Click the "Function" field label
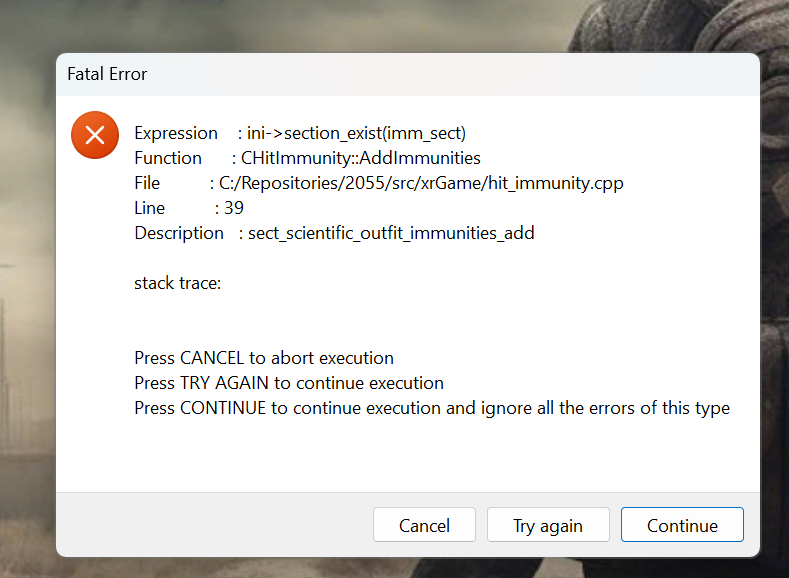The width and height of the screenshot is (789, 578). click(168, 158)
